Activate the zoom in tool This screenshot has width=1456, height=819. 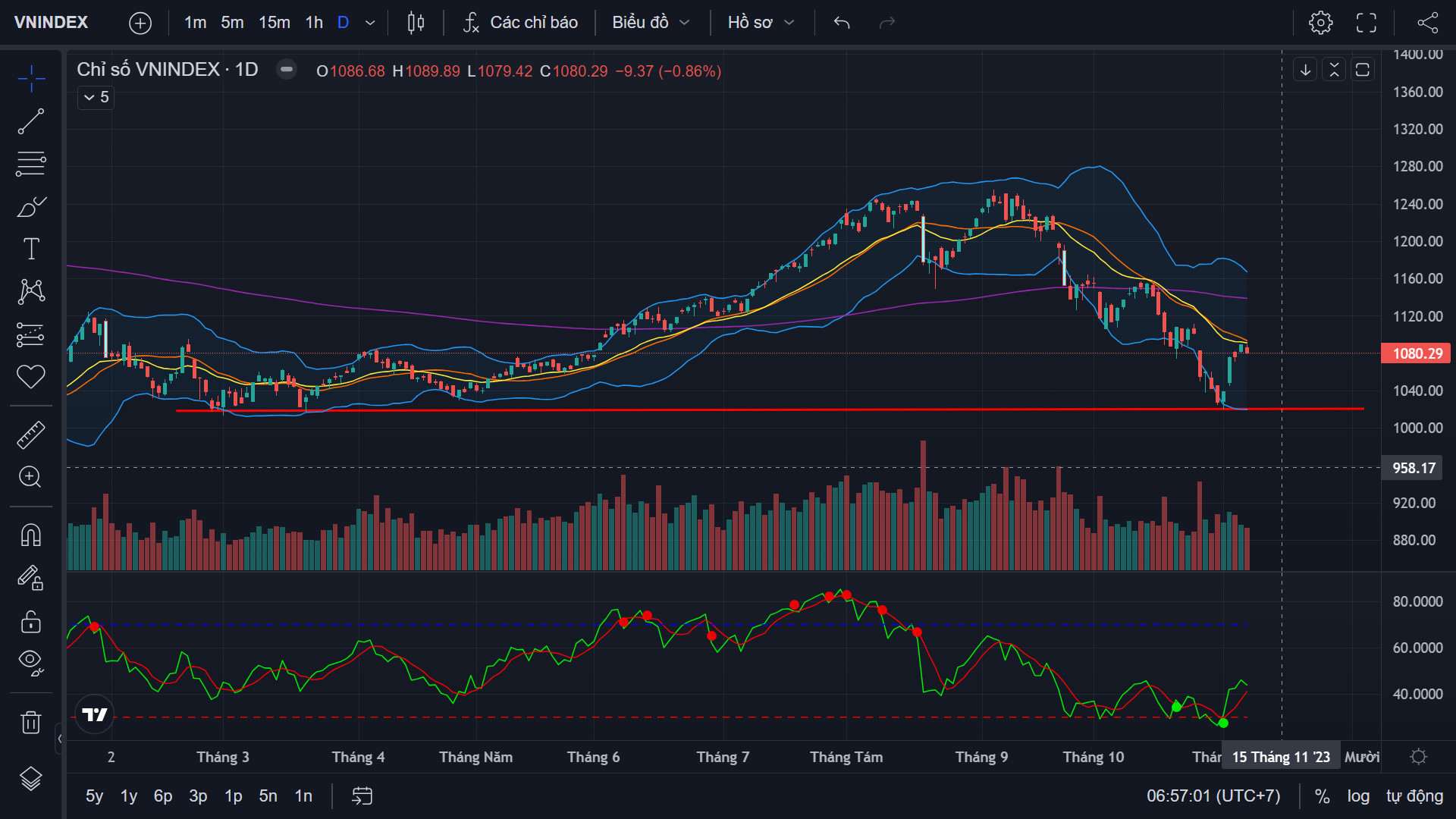31,477
